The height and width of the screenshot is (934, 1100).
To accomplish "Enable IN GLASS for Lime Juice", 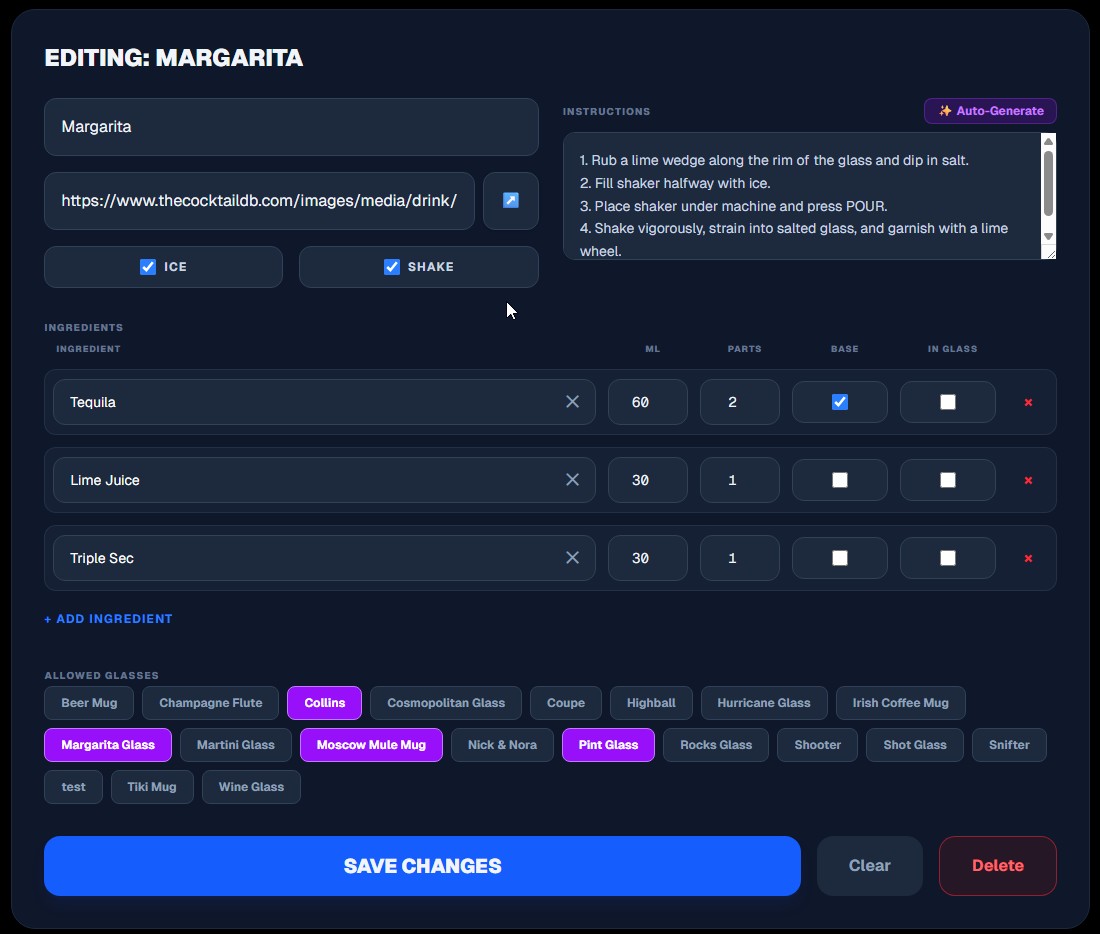I will tap(947, 479).
